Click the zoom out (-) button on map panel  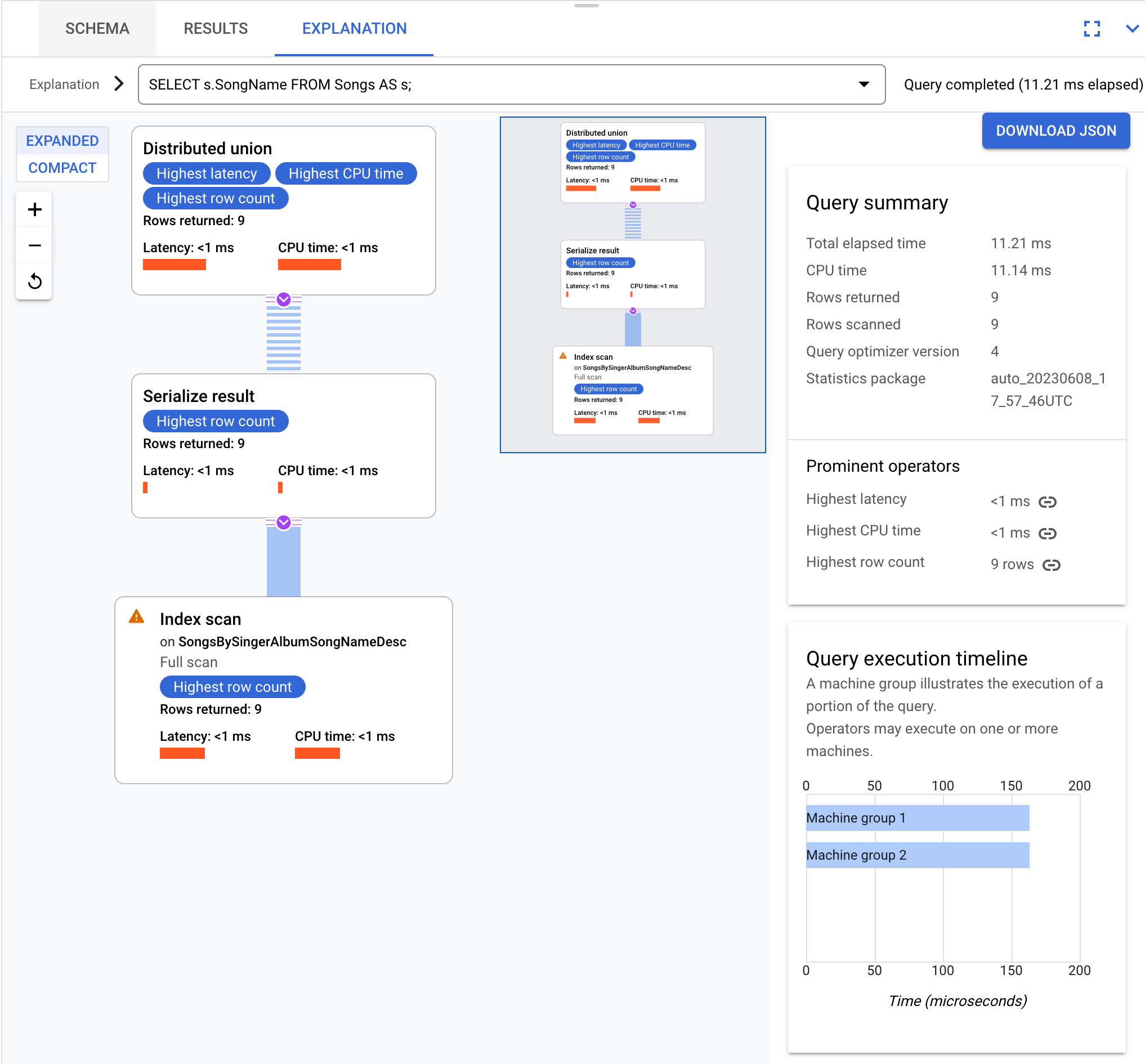pos(35,245)
